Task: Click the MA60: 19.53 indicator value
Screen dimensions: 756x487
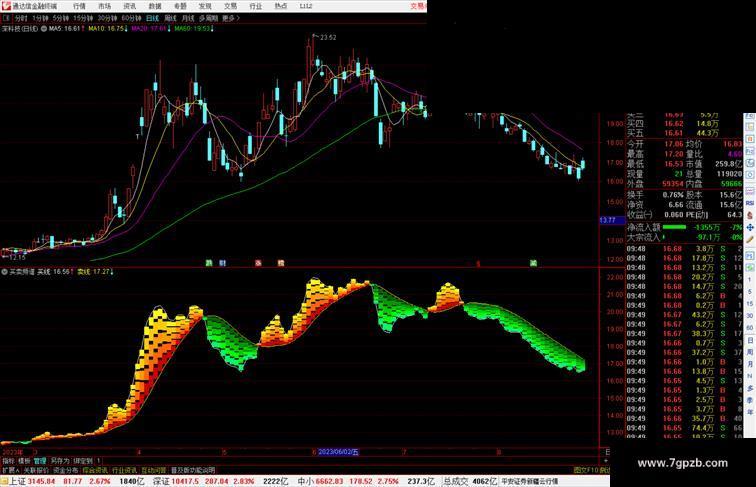Action: pos(194,29)
